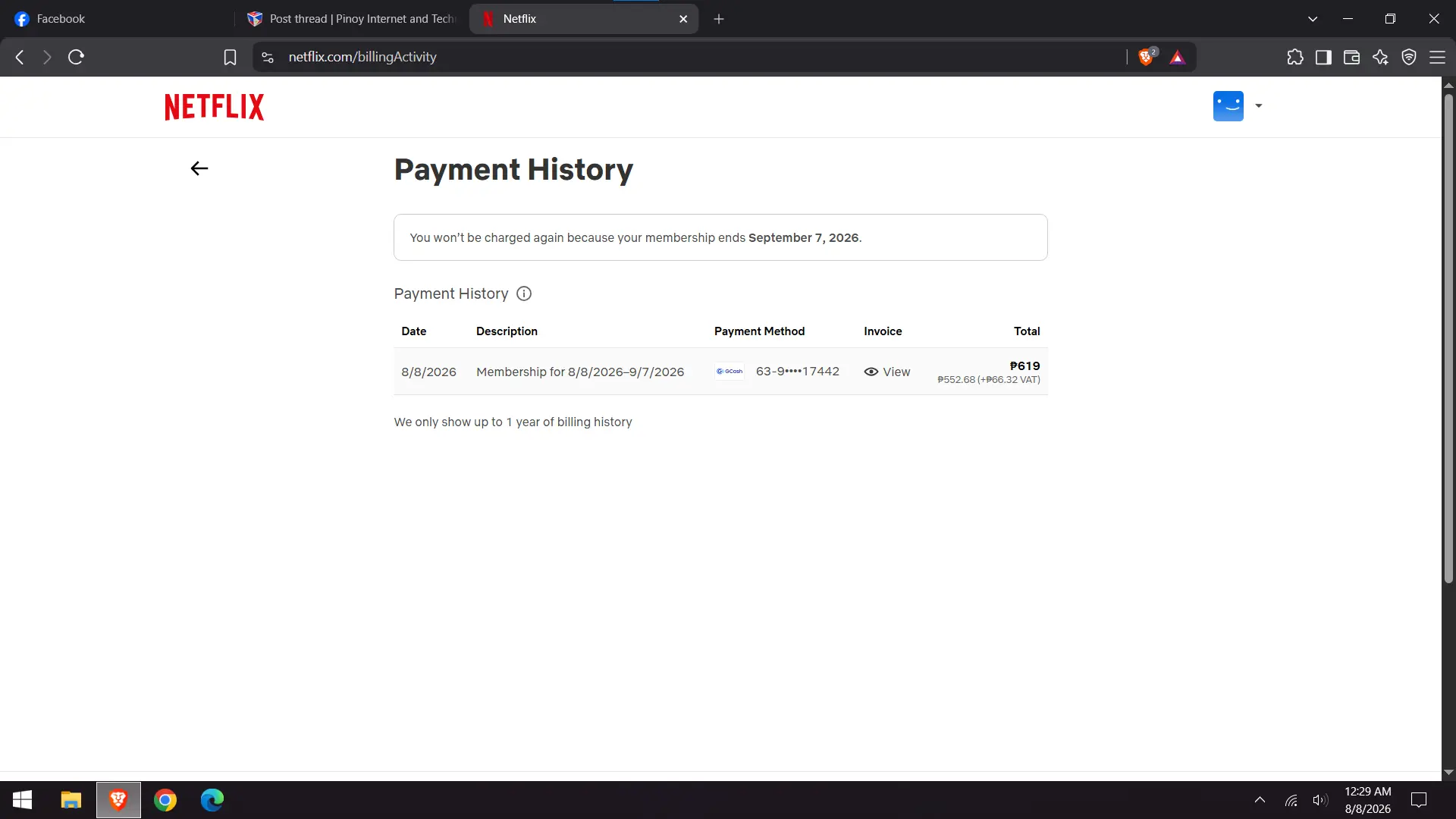Show hidden system tray icons

tap(1260, 800)
